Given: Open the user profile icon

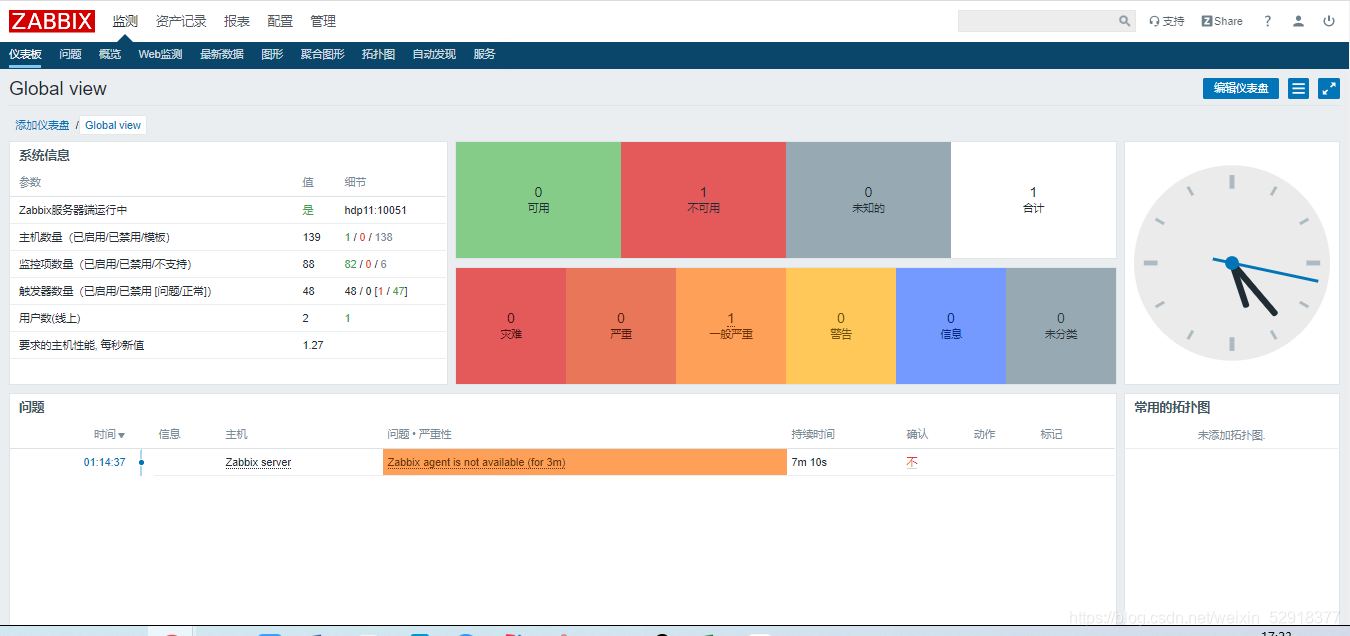Looking at the screenshot, I should tap(1298, 21).
